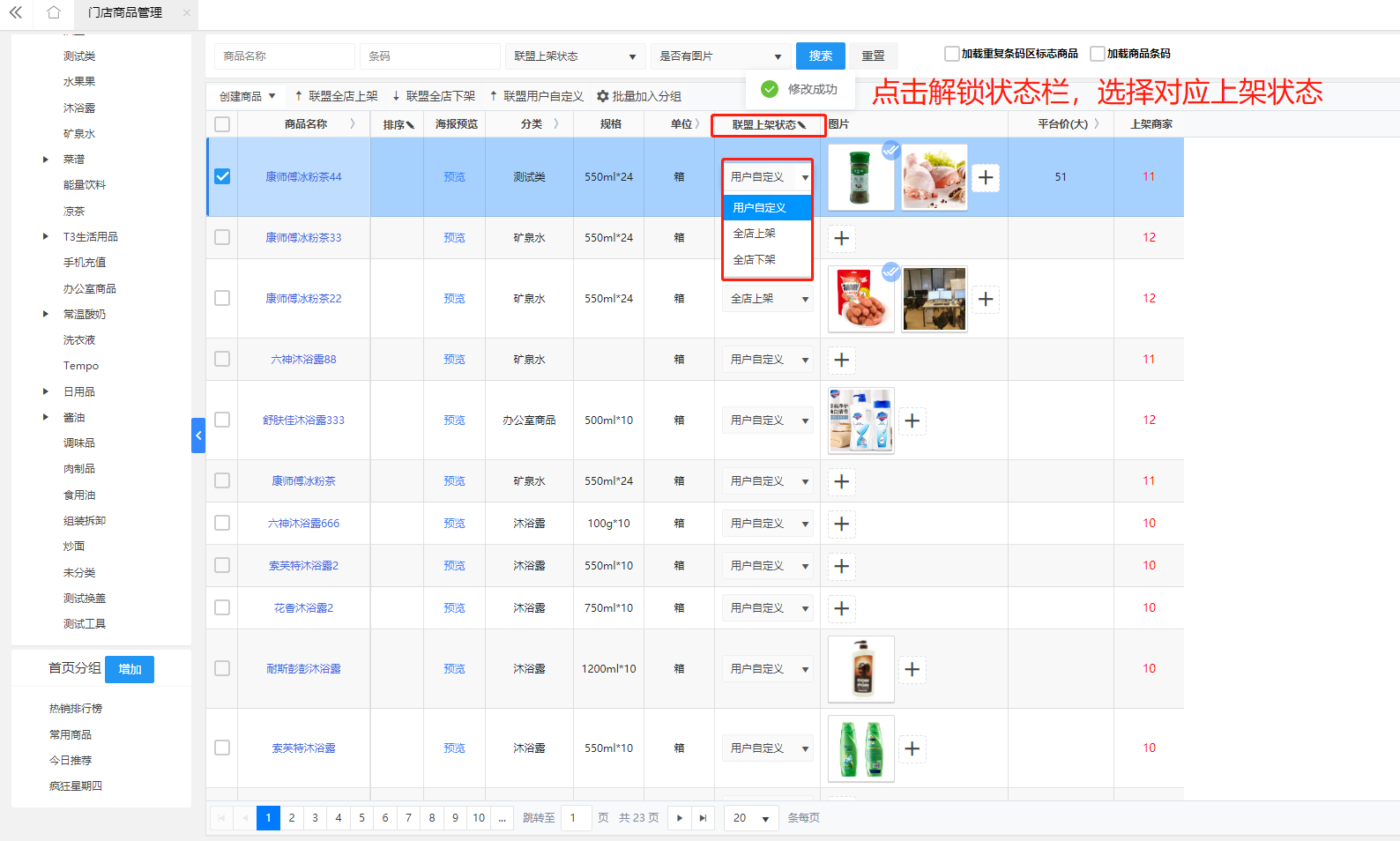Open the 是否有图片 filter dropdown
The width and height of the screenshot is (1400, 841).
(719, 56)
